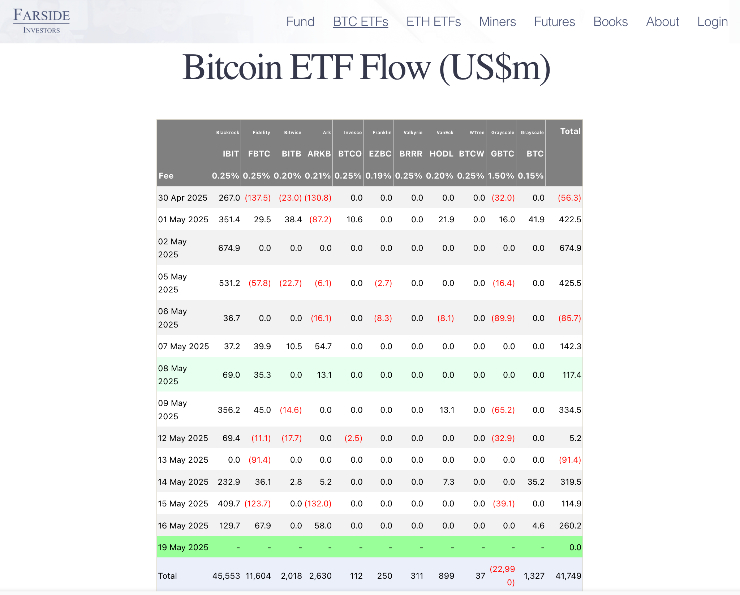
Task: Select the ARKB ticker header
Action: coord(320,154)
